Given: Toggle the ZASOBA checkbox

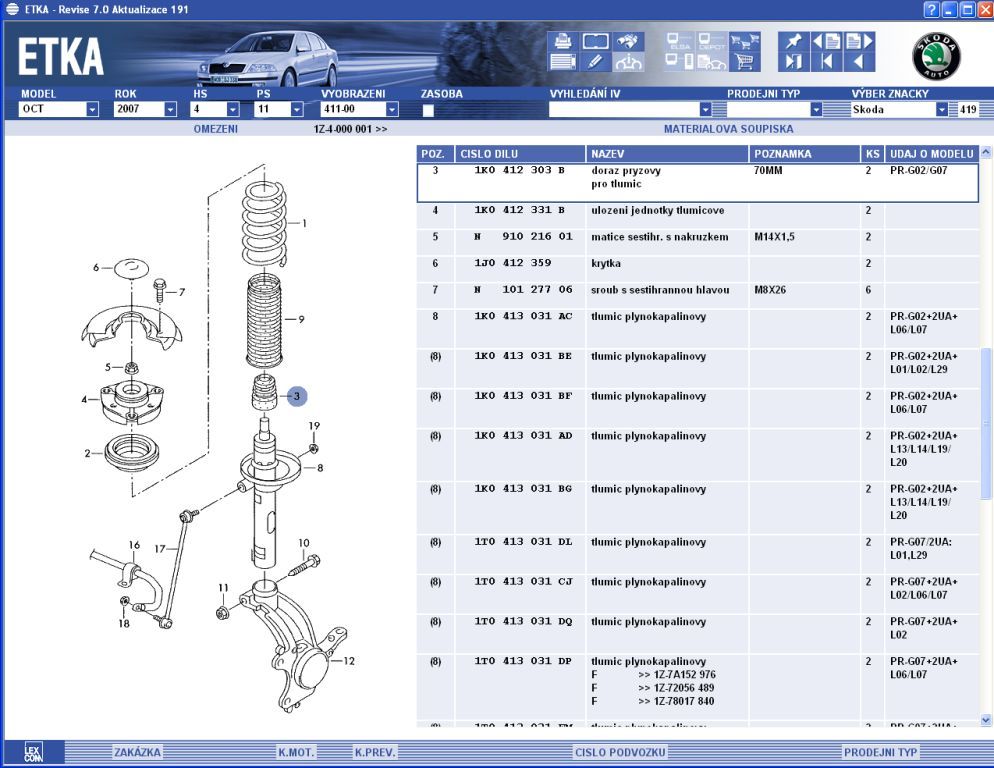Looking at the screenshot, I should pos(428,110).
